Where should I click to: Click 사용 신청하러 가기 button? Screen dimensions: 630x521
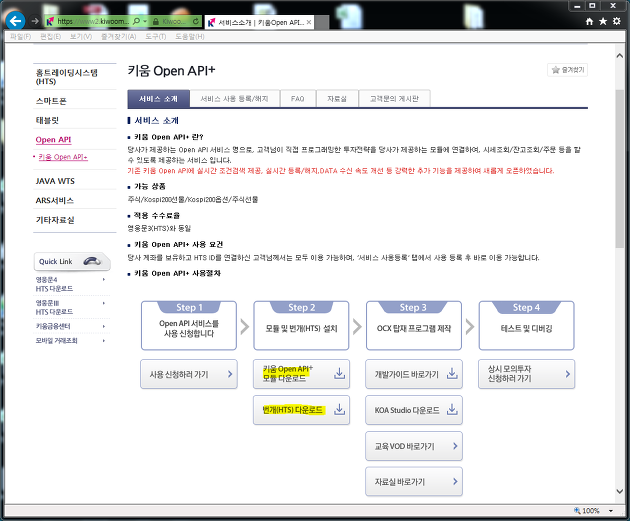click(189, 374)
